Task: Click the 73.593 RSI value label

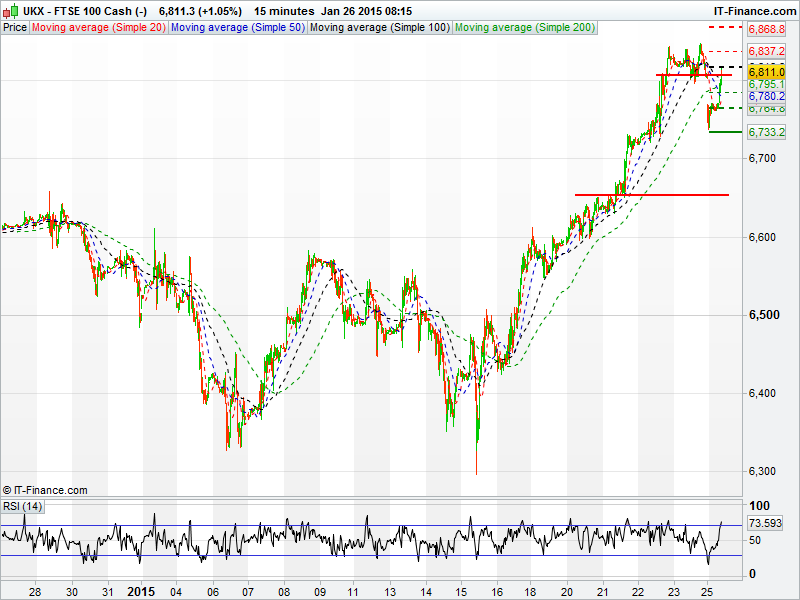Action: (765, 523)
